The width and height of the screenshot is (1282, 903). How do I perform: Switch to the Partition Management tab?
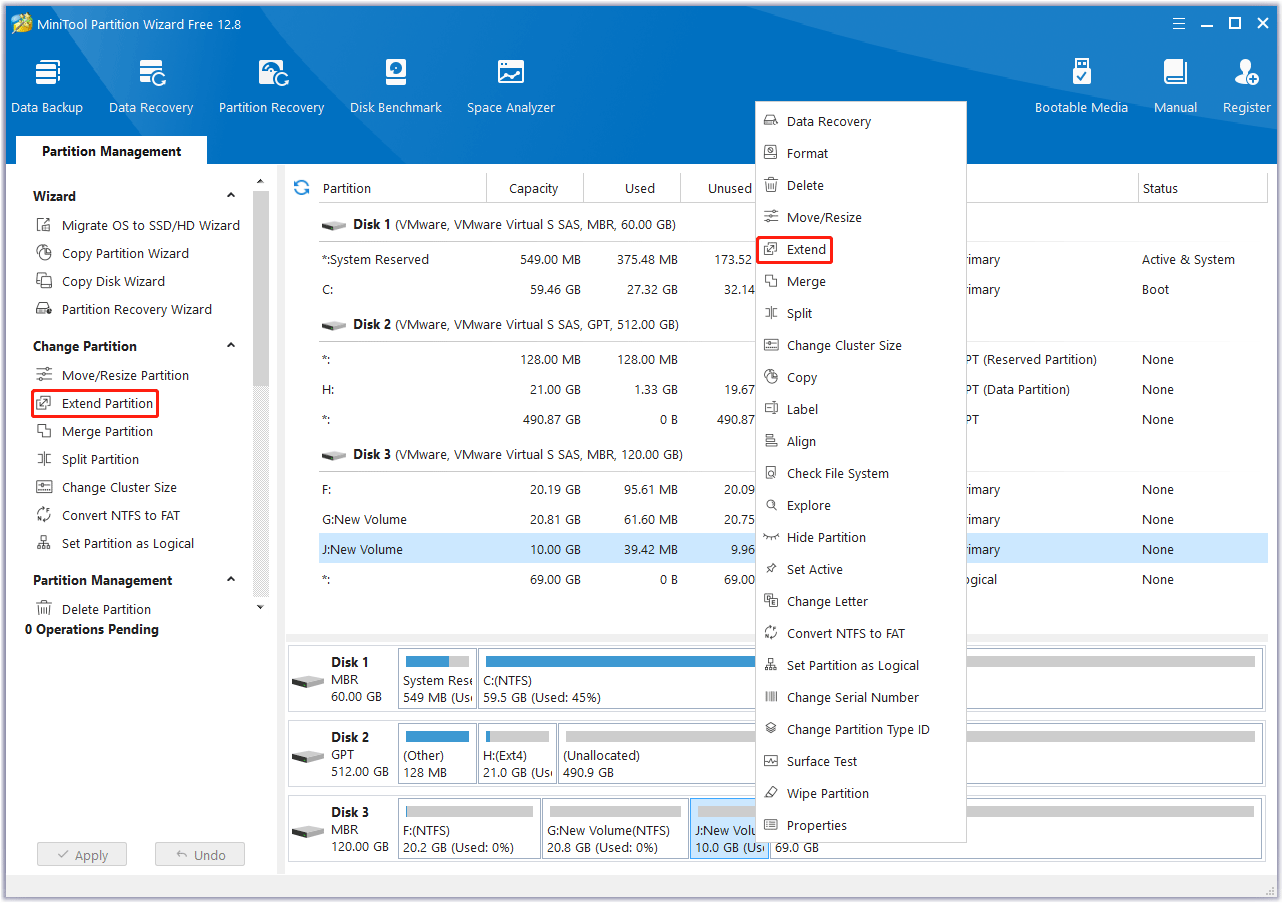click(x=112, y=151)
